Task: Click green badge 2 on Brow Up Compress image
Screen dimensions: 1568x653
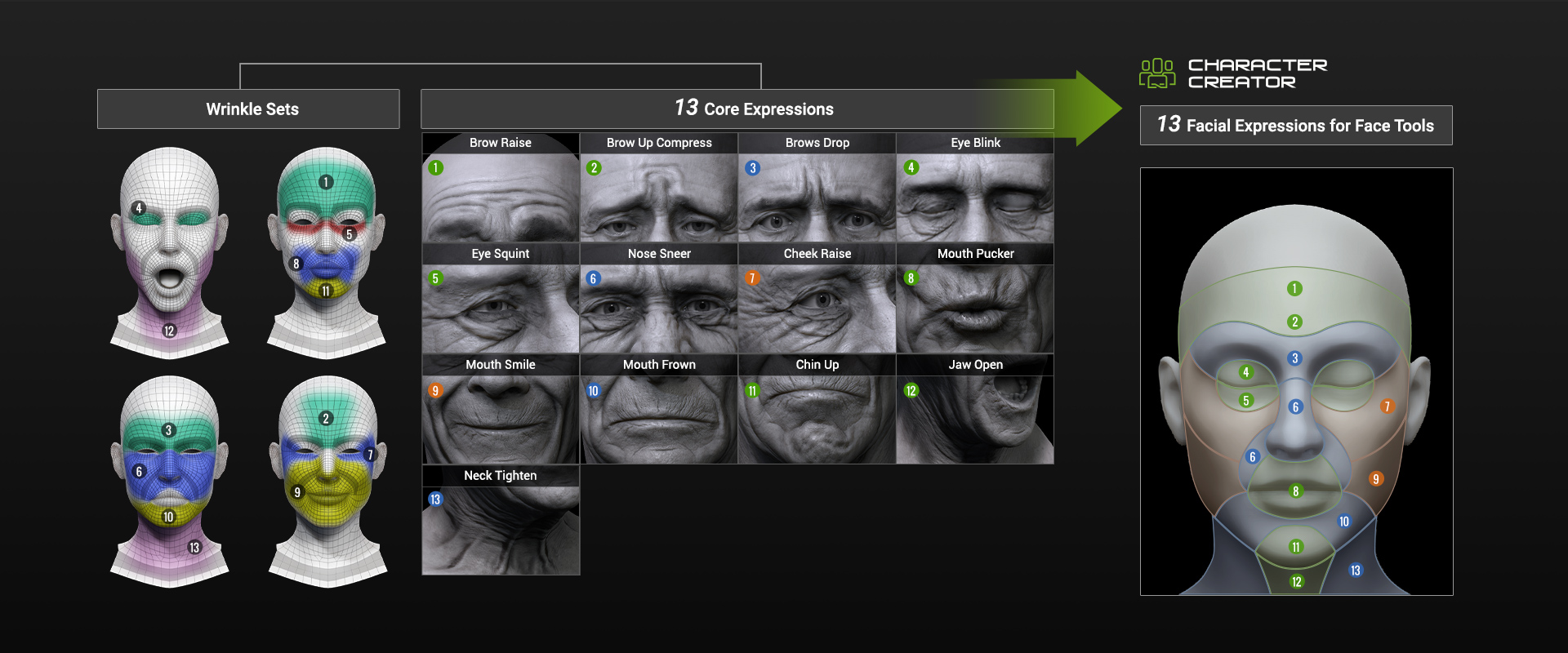Action: [594, 167]
